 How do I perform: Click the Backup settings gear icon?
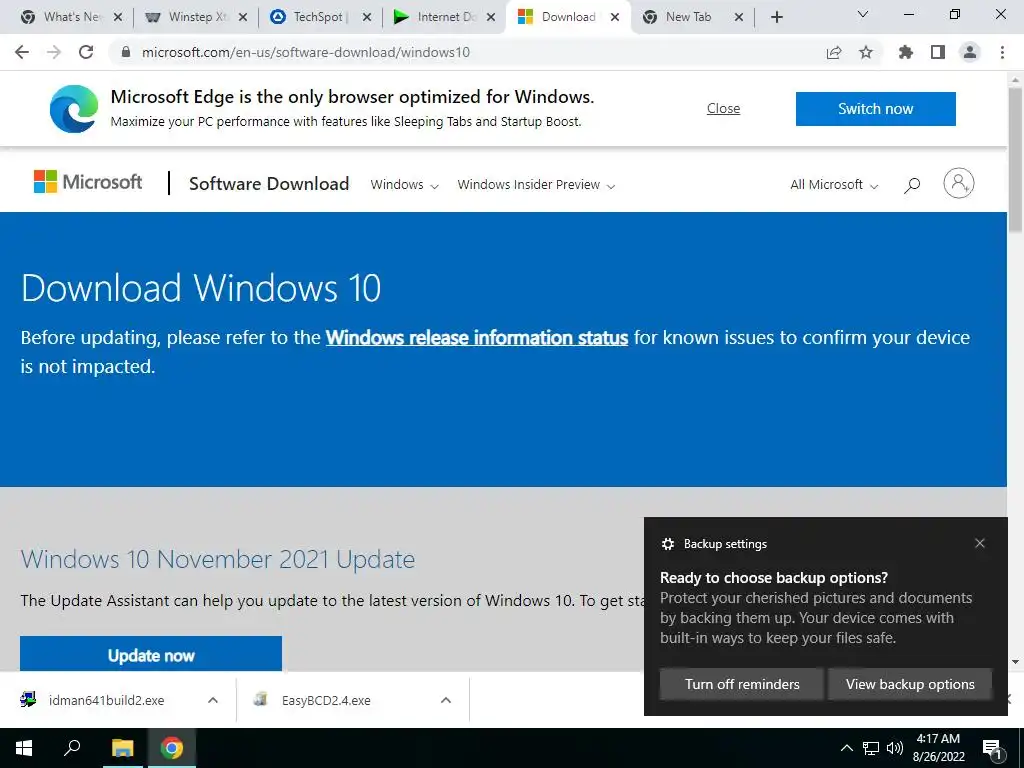(667, 544)
